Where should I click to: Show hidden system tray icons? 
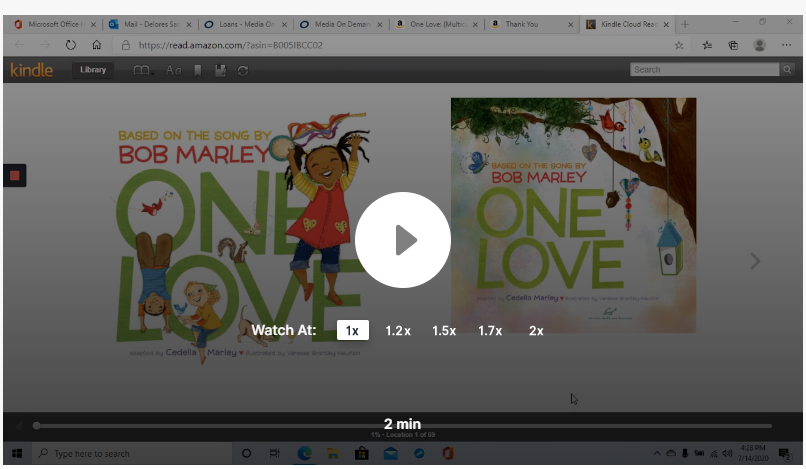click(x=657, y=454)
